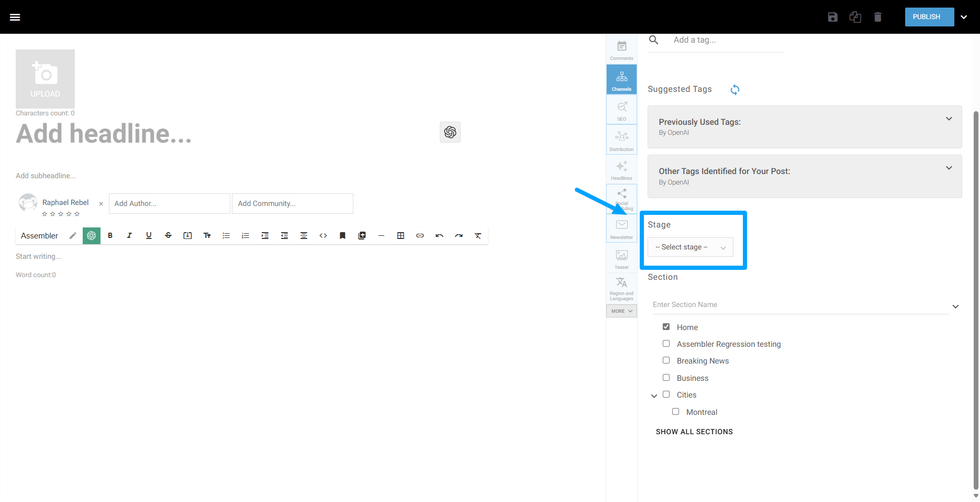Click the OpenAI icon beside headline

click(450, 132)
